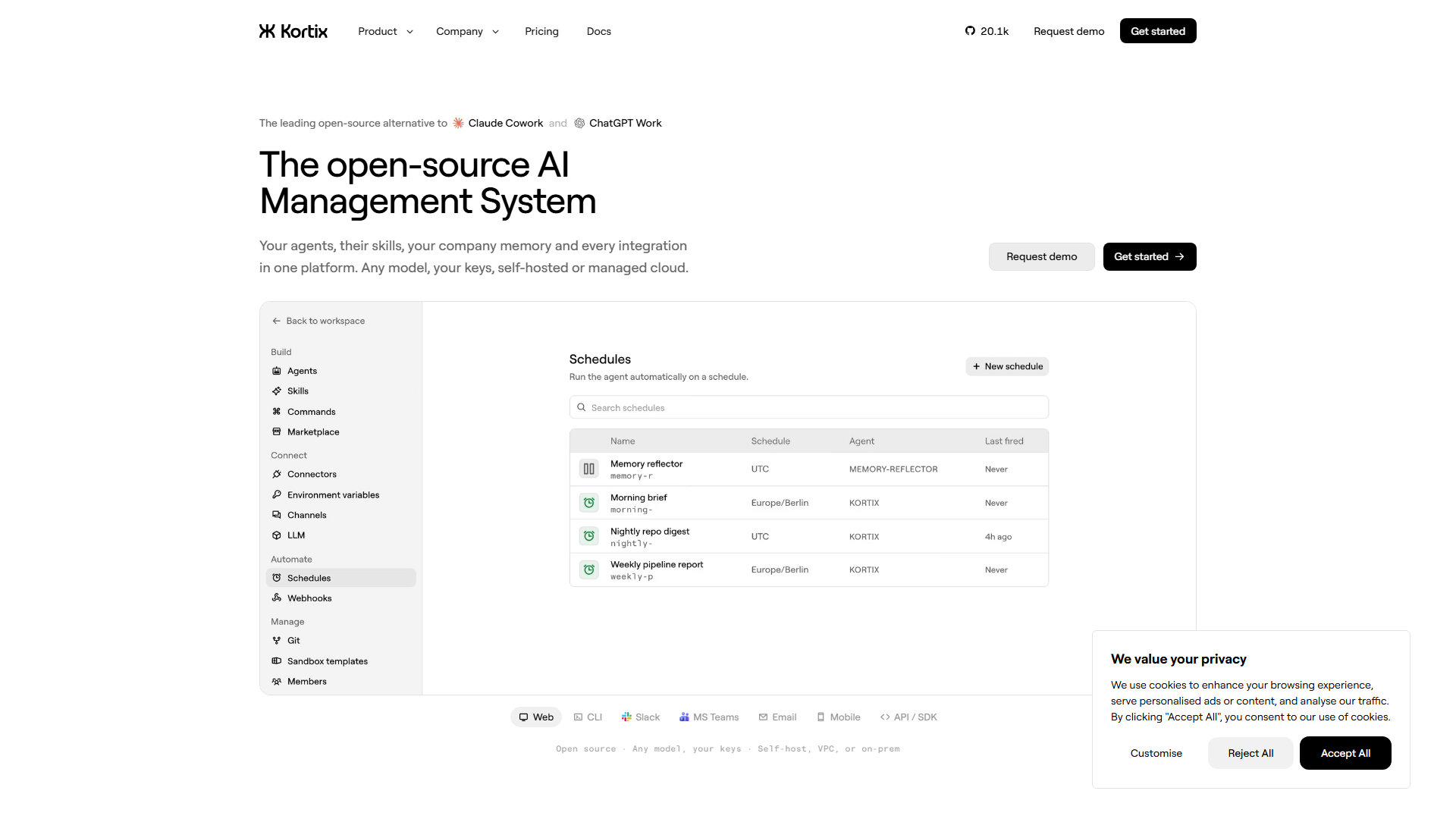
Task: Click the "ChatGPT Work" text
Action: pyautogui.click(x=626, y=123)
